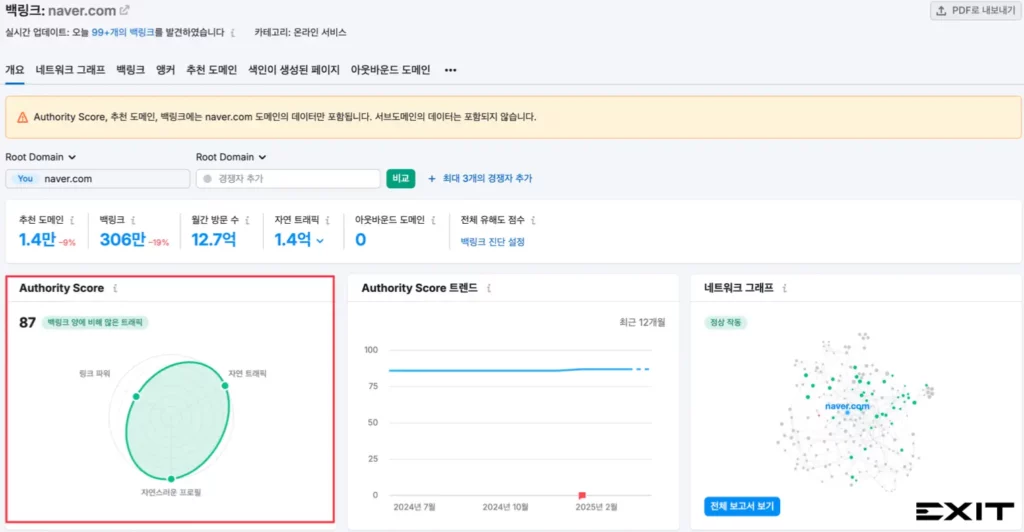Click the Authority Score value 87
This screenshot has height=532, width=1024.
(27, 322)
